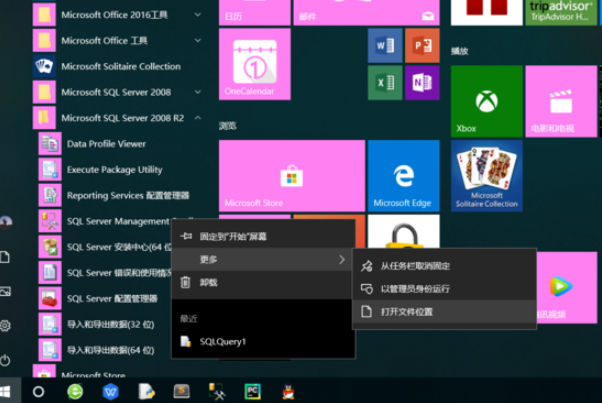Open PyCharm from the taskbar

[252, 391]
